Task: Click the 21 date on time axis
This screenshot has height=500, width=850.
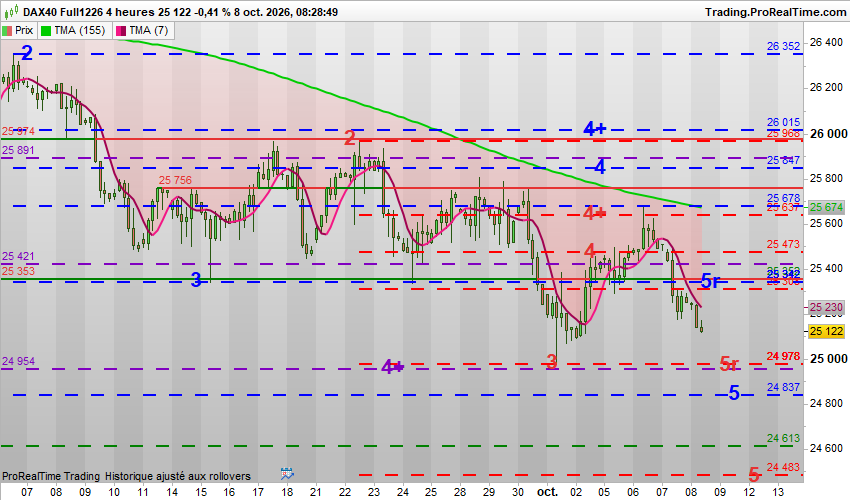Action: coord(316,492)
